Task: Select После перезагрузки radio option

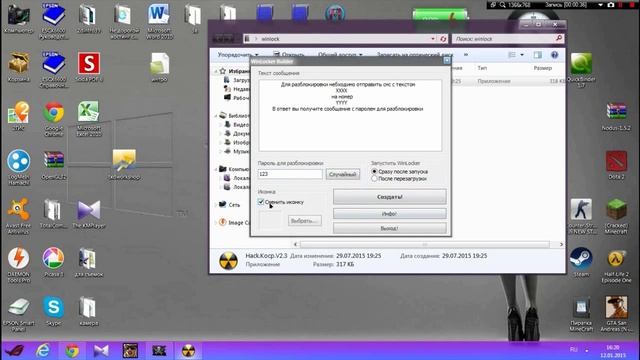Action: coord(374,178)
